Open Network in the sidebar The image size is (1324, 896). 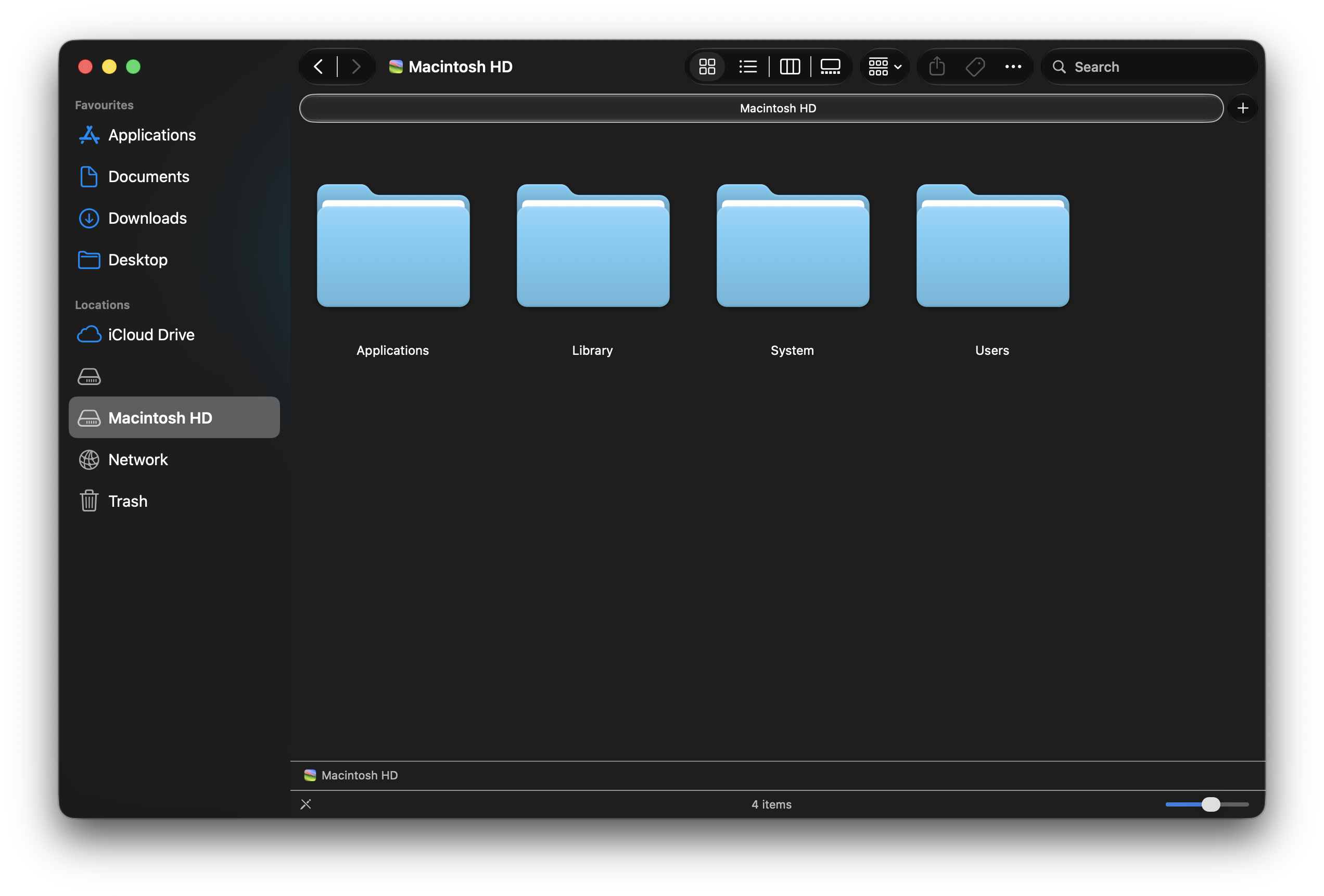coord(174,459)
